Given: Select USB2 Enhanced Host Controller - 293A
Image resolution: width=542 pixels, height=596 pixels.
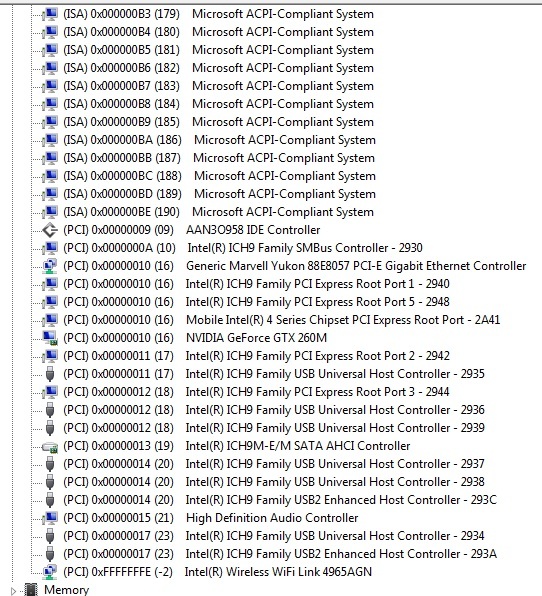Looking at the screenshot, I should pyautogui.click(x=280, y=554).
